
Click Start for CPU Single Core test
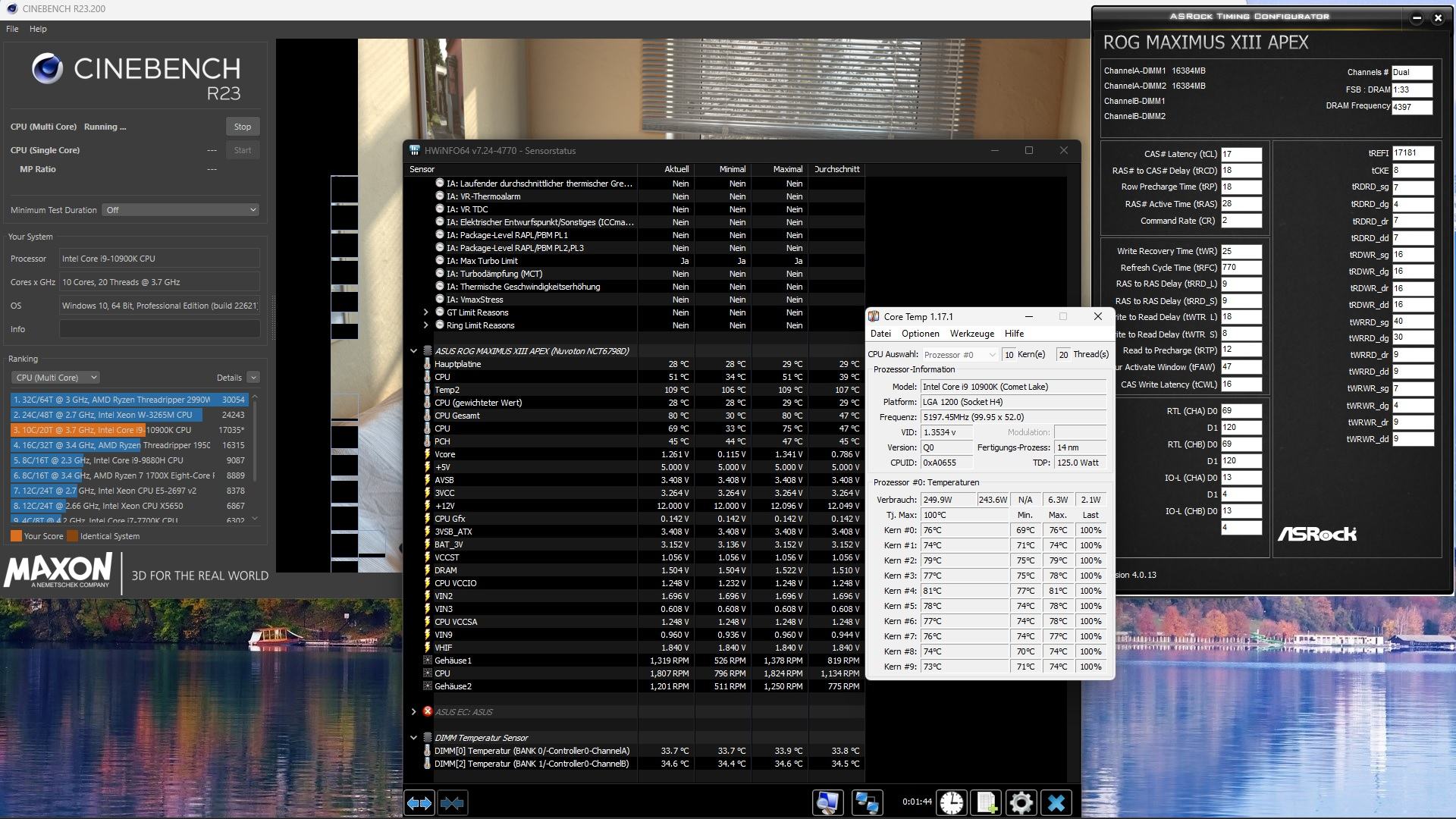pyautogui.click(x=243, y=150)
